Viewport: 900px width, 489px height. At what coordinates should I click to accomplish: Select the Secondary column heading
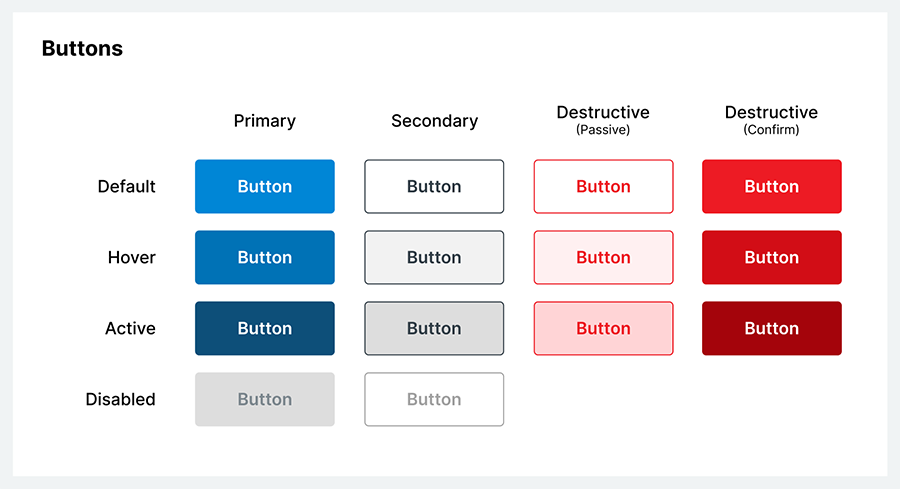[435, 121]
